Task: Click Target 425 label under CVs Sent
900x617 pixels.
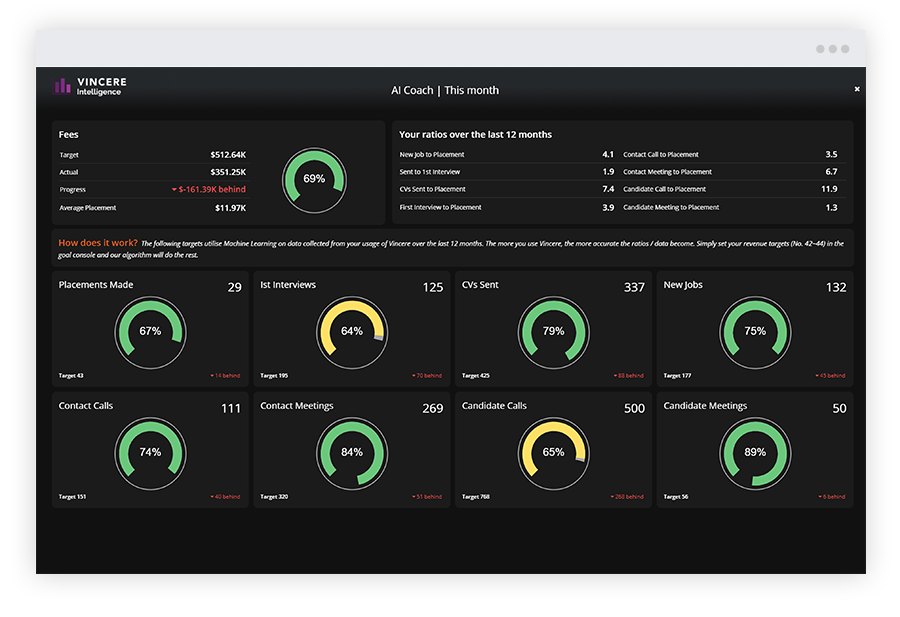Action: tap(475, 376)
